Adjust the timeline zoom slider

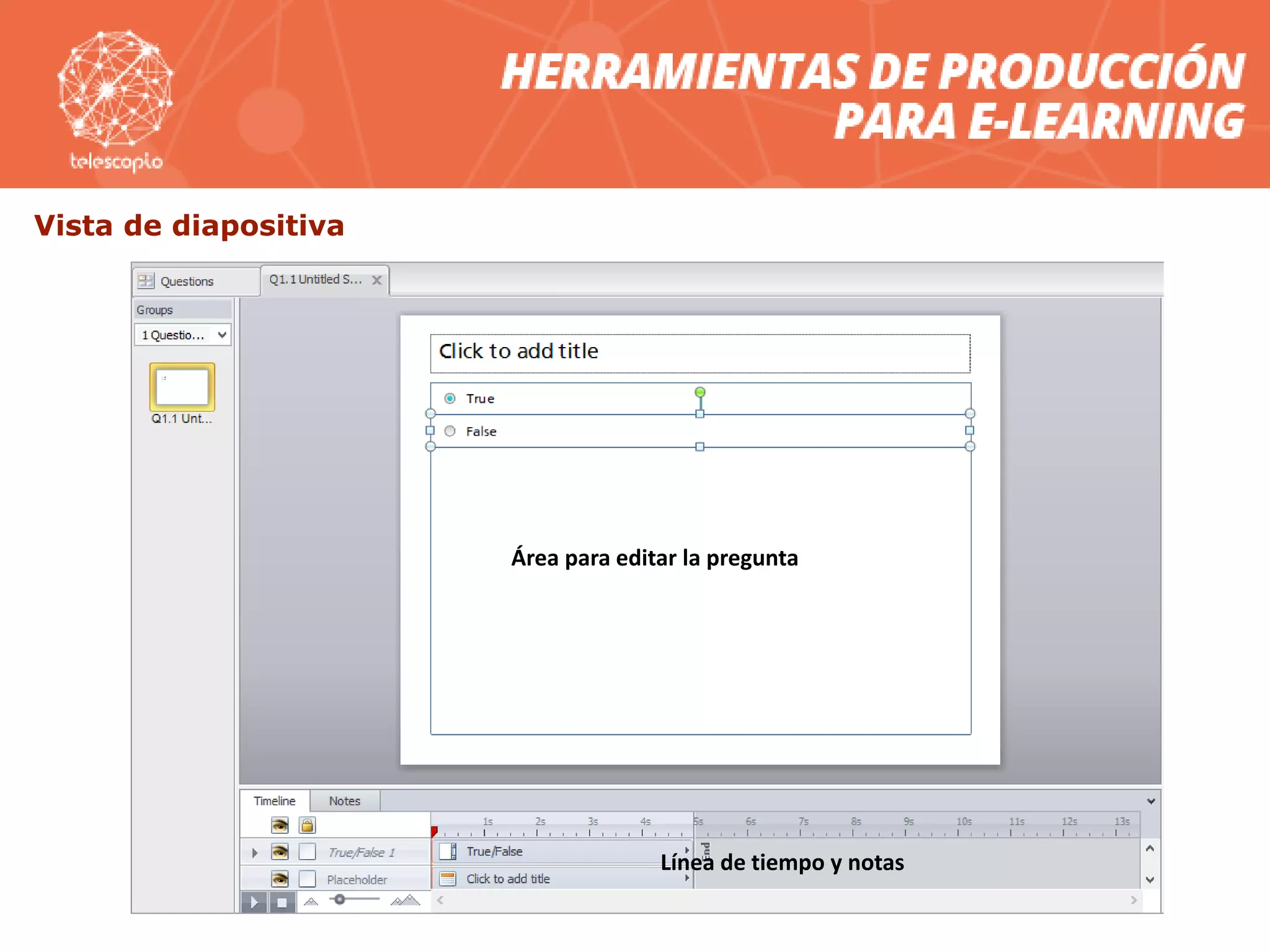(x=339, y=899)
